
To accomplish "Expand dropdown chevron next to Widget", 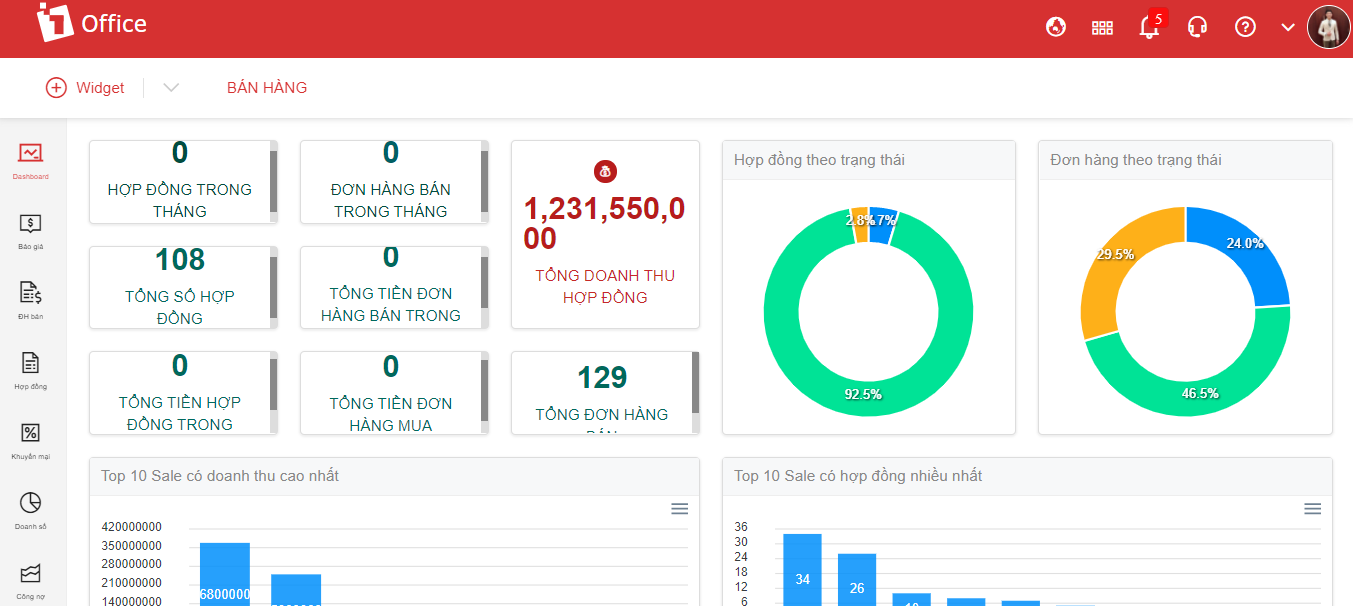I will (x=171, y=88).
